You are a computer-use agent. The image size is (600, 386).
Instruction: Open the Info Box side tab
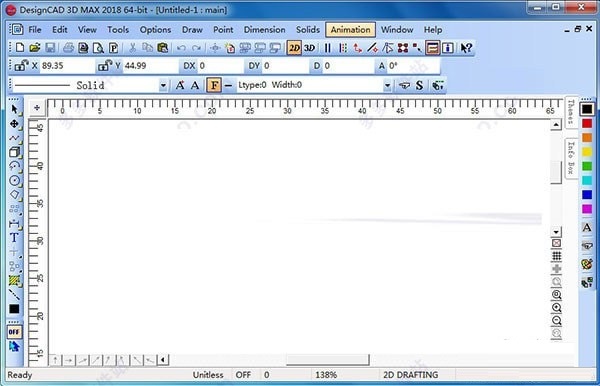[571, 158]
